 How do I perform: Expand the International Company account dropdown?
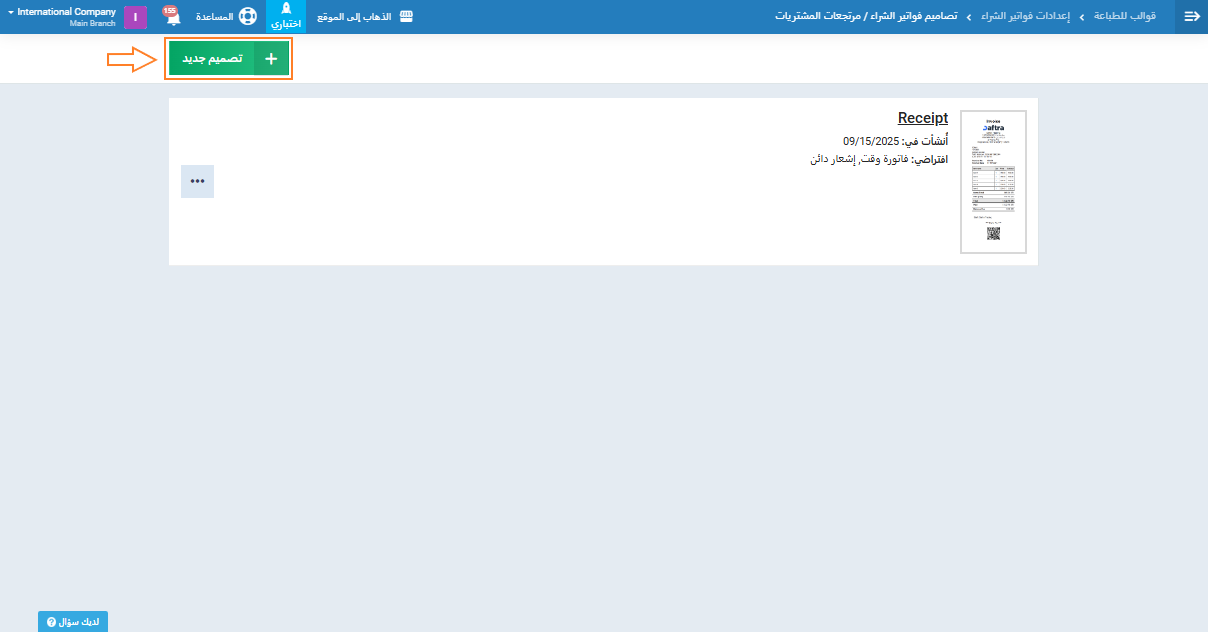coord(62,17)
